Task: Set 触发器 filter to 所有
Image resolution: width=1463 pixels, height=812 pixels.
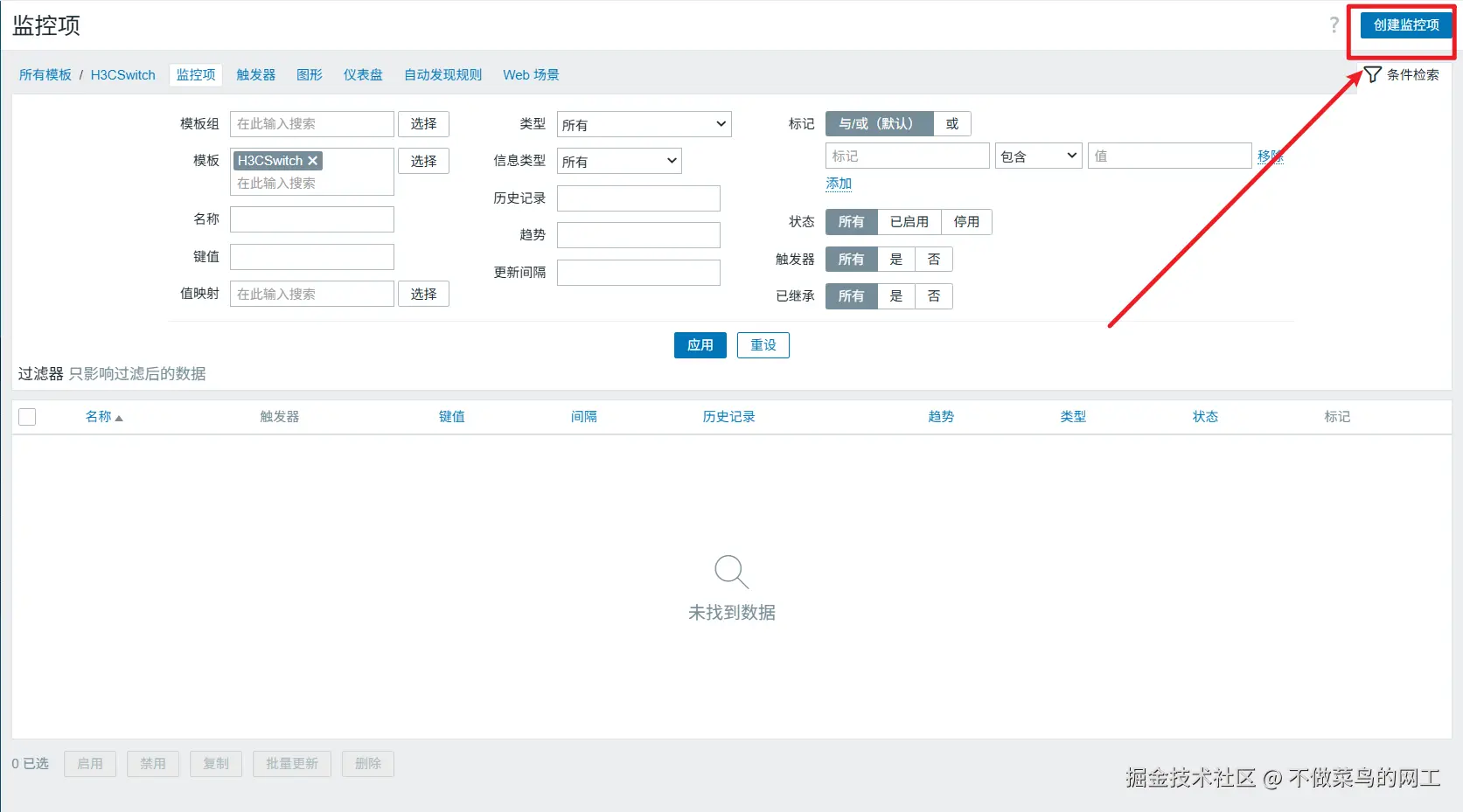Action: point(851,260)
